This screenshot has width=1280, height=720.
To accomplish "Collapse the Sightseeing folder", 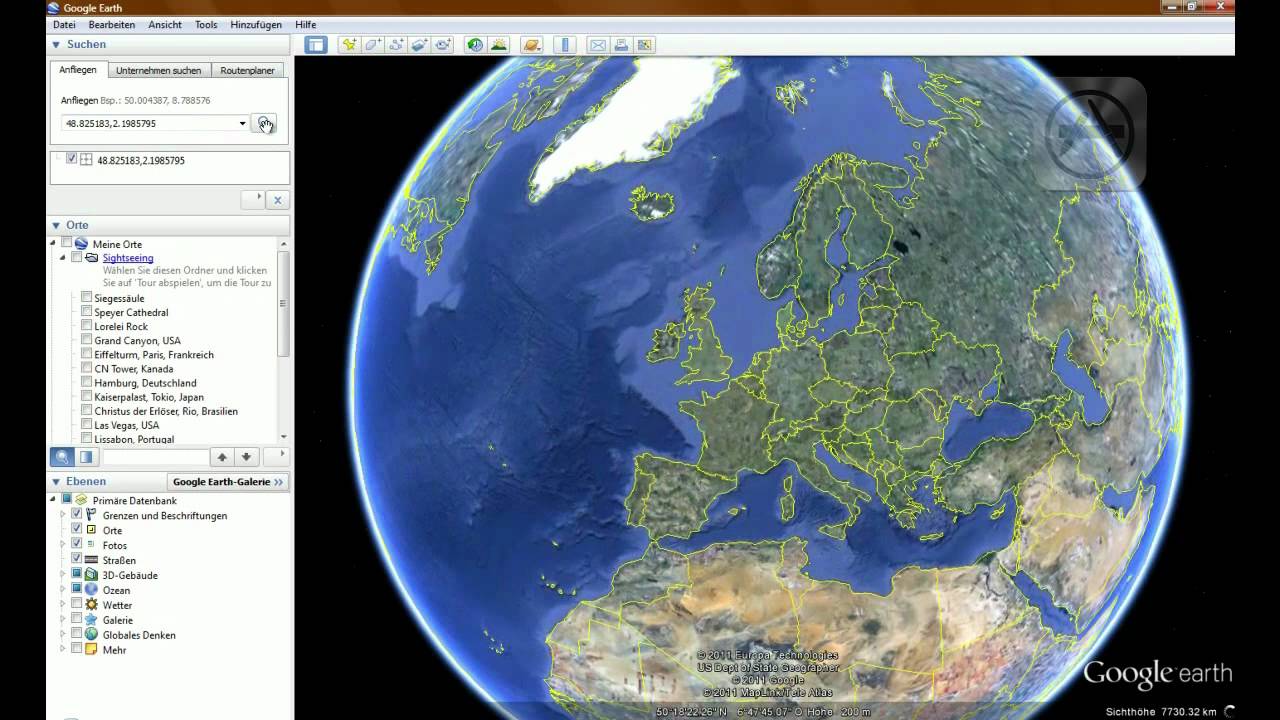I will 63,258.
